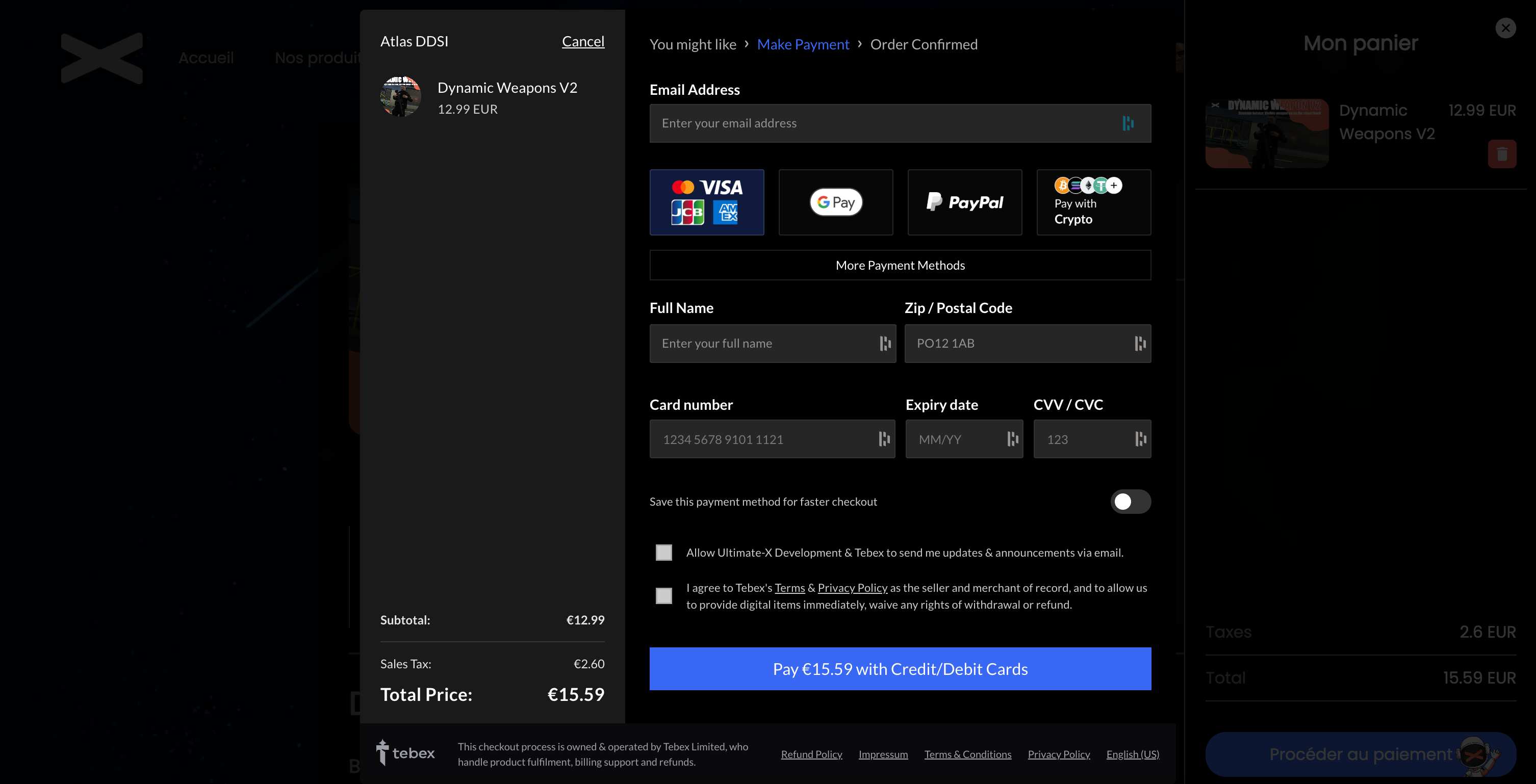This screenshot has width=1536, height=784.
Task: Click the Dynamic Weapons V2 round product image
Action: click(x=401, y=96)
